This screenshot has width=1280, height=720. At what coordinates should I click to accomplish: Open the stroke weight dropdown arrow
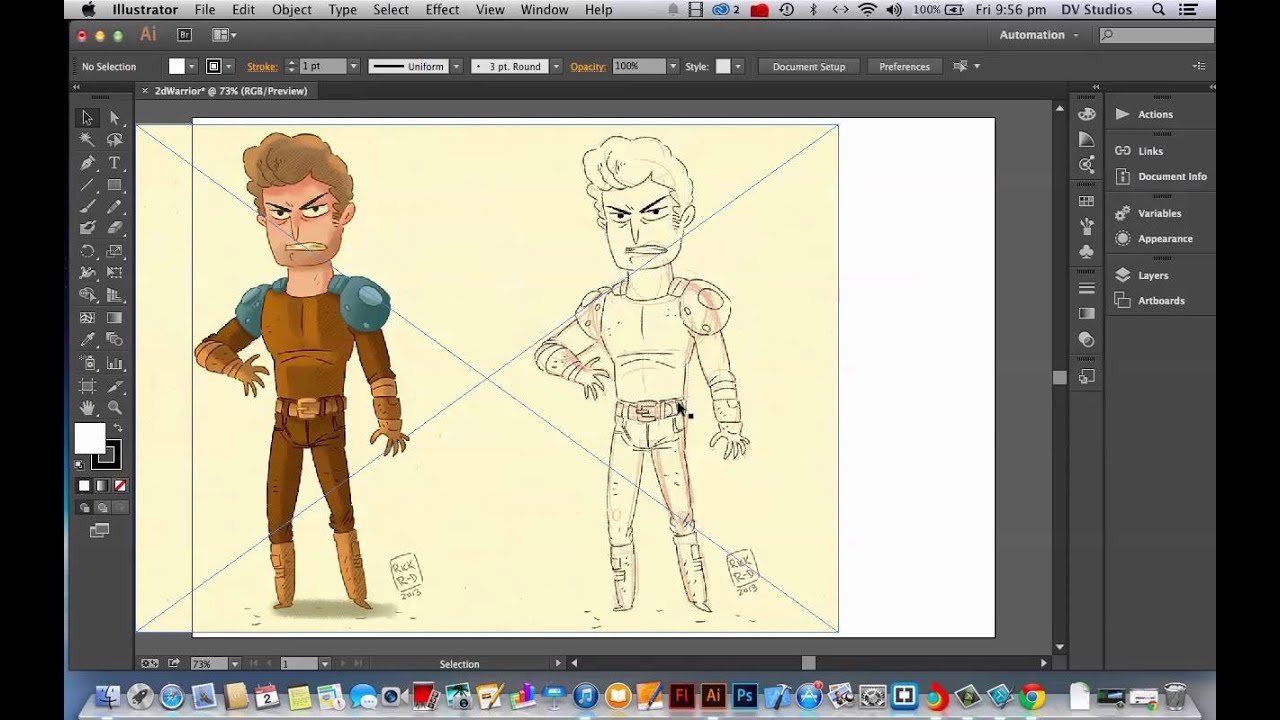click(x=353, y=67)
